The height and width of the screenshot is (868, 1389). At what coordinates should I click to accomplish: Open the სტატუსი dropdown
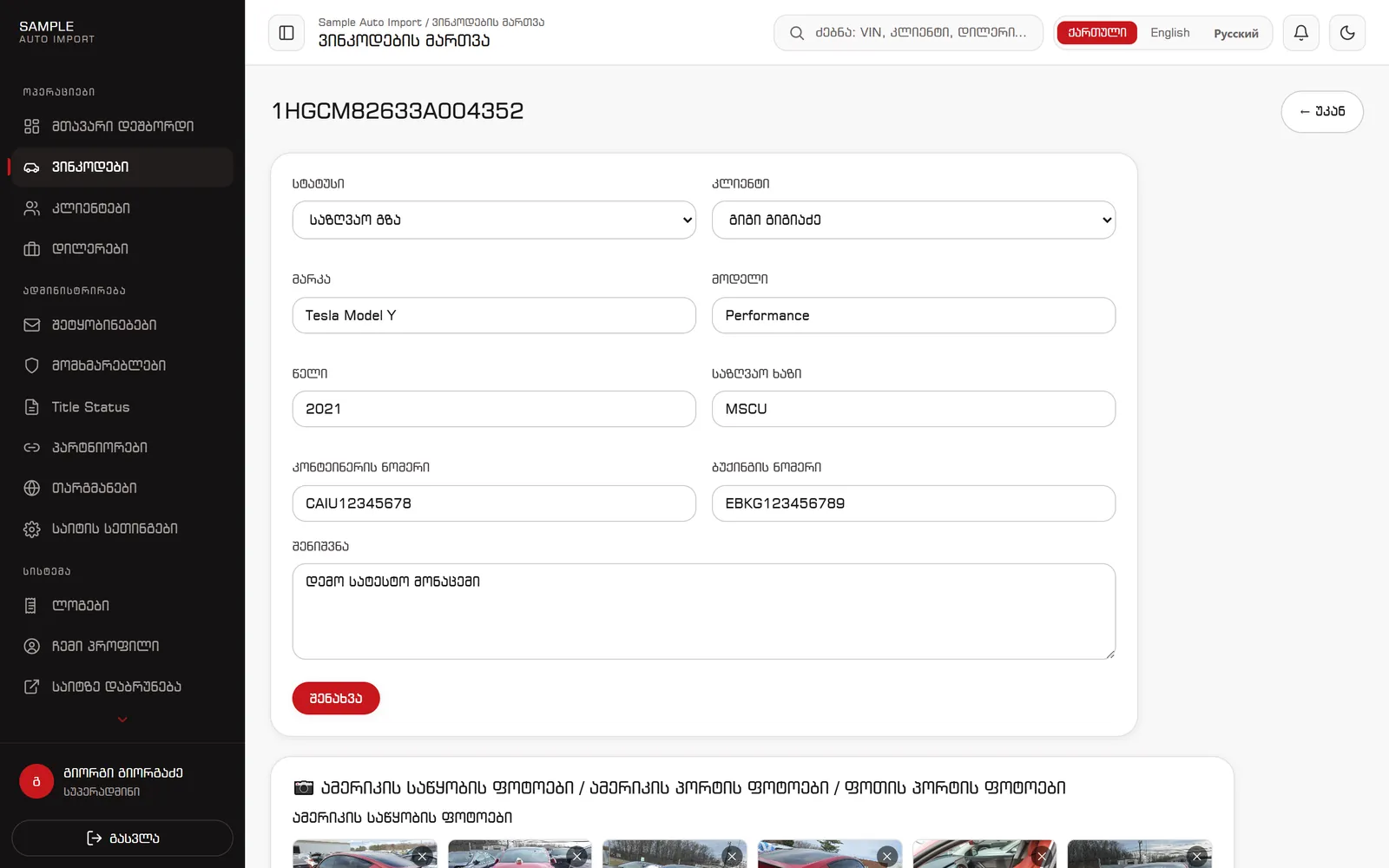pyautogui.click(x=494, y=220)
